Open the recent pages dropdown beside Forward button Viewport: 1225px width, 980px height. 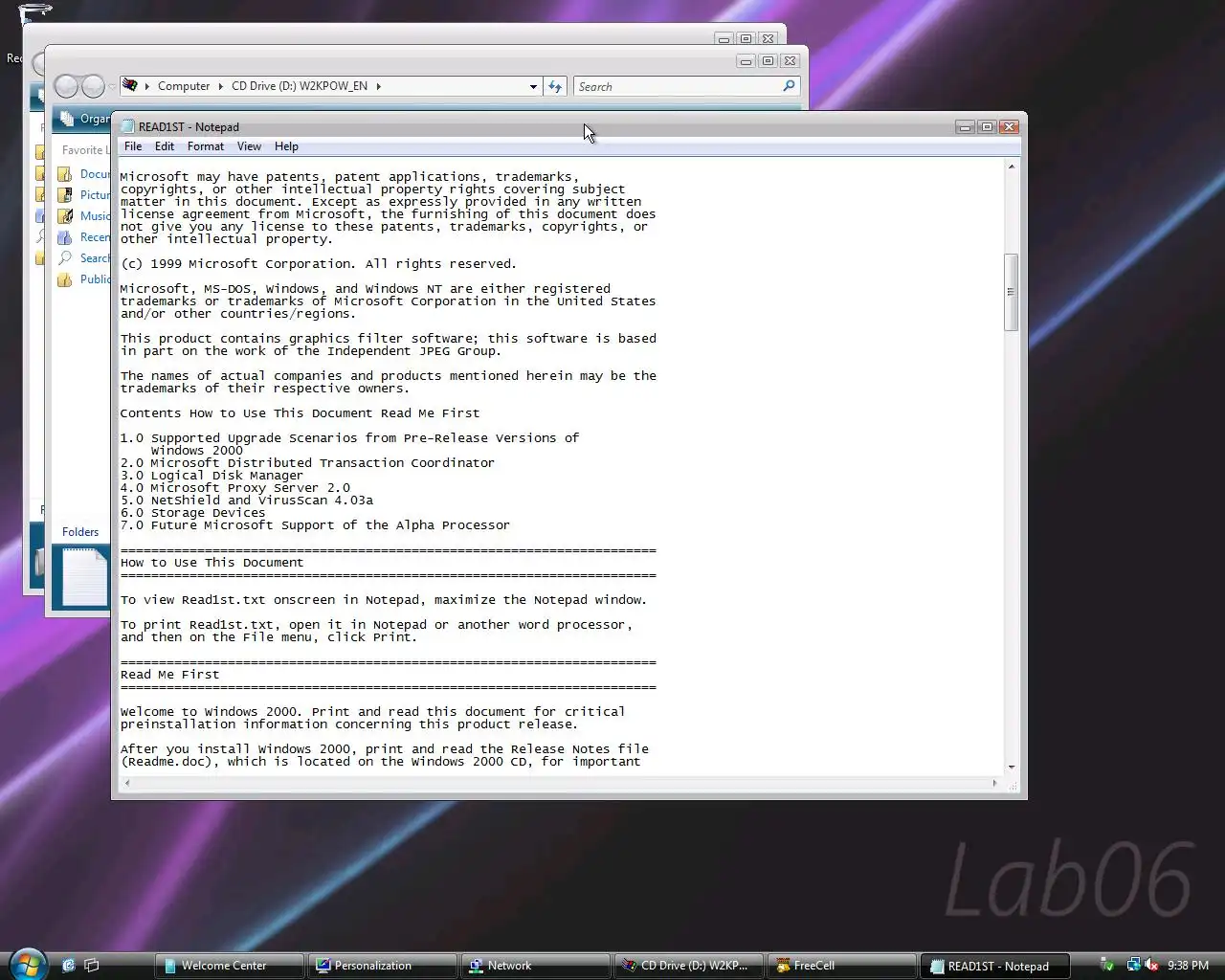coord(112,86)
